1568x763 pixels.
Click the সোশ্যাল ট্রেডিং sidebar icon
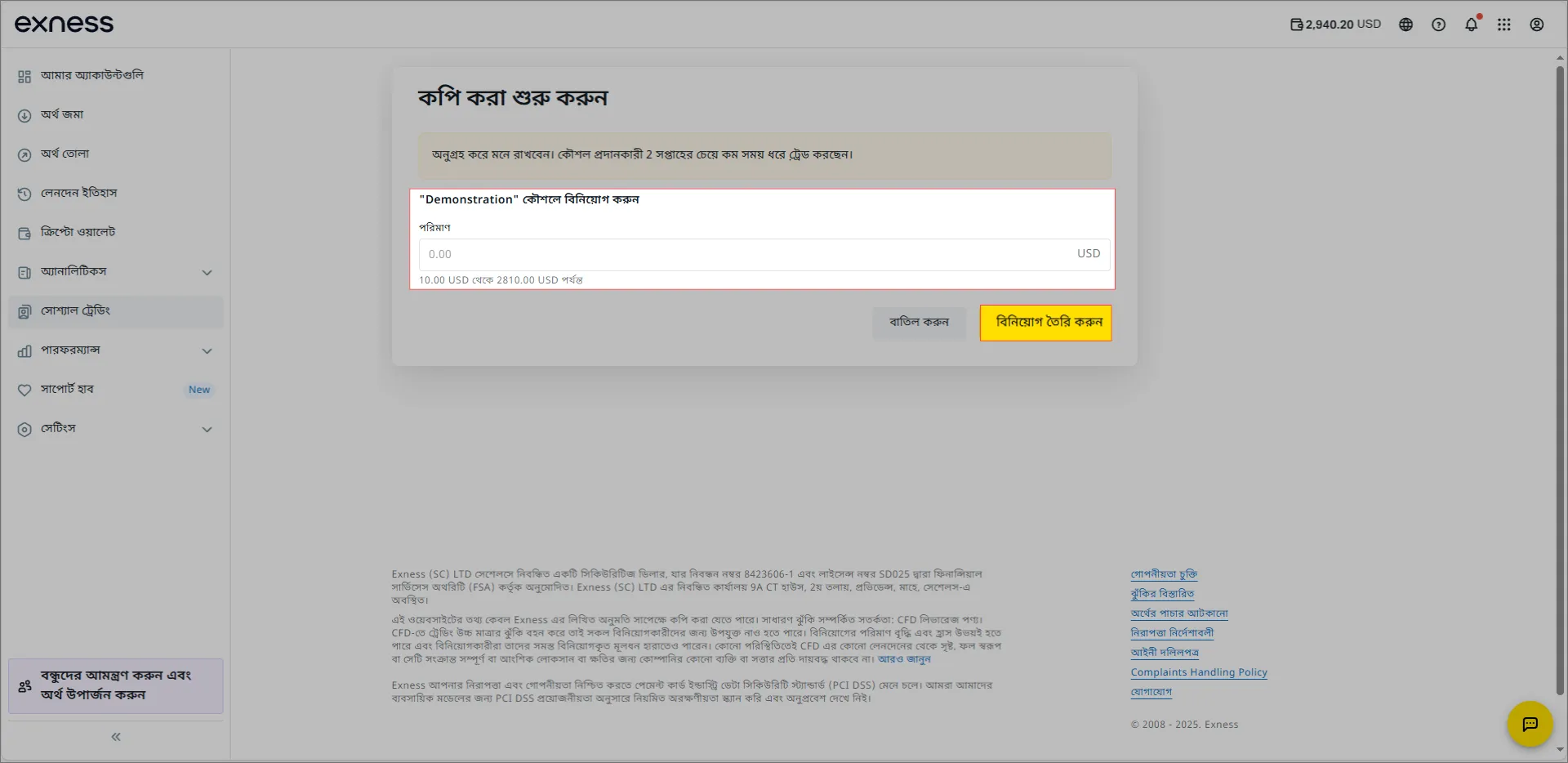[24, 311]
